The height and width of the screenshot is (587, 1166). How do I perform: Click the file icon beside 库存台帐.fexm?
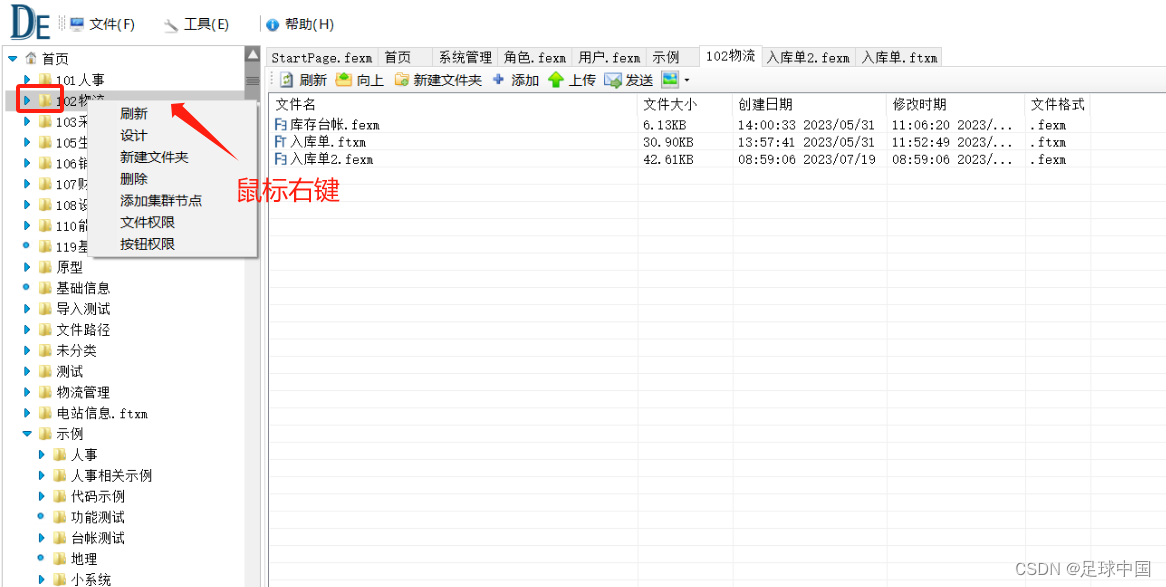tap(279, 124)
